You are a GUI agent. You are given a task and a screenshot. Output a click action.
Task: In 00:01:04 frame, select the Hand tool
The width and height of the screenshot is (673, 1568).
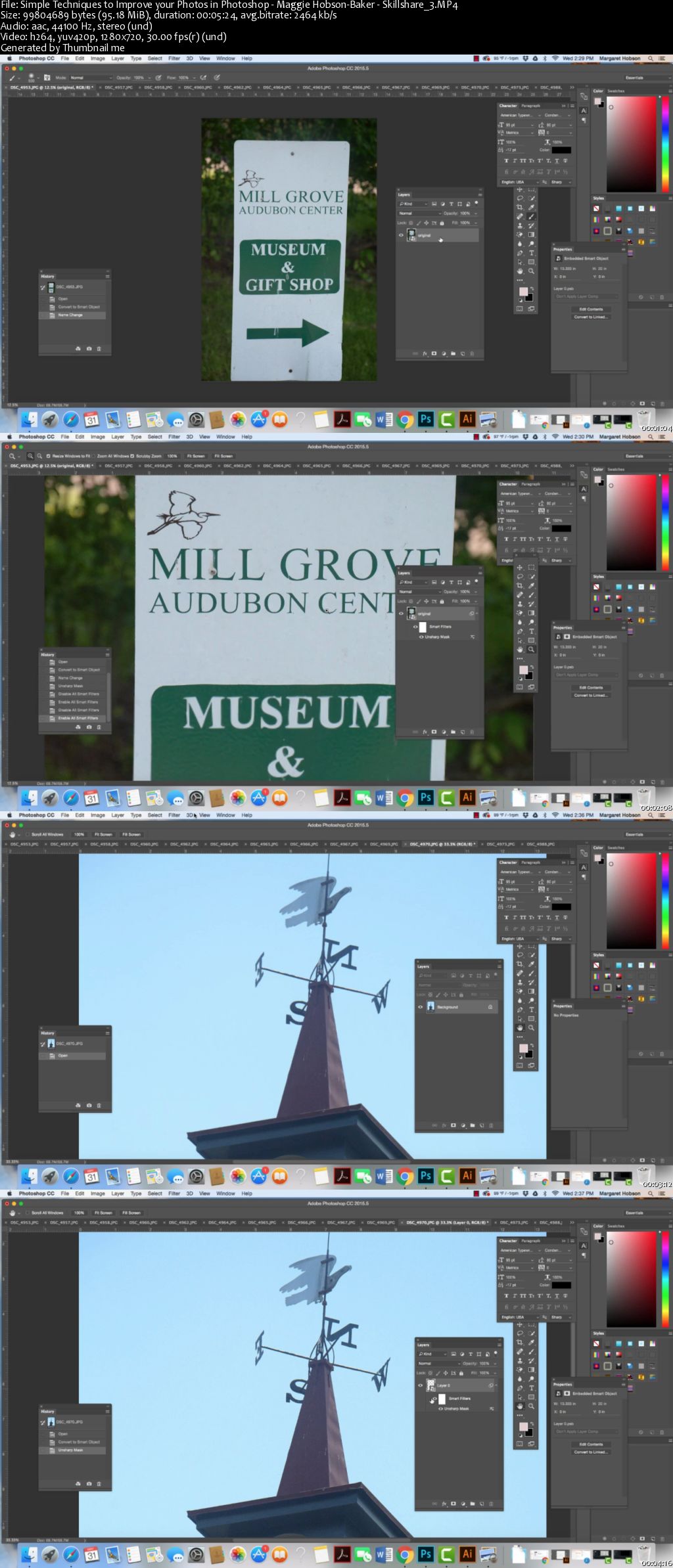[x=519, y=271]
